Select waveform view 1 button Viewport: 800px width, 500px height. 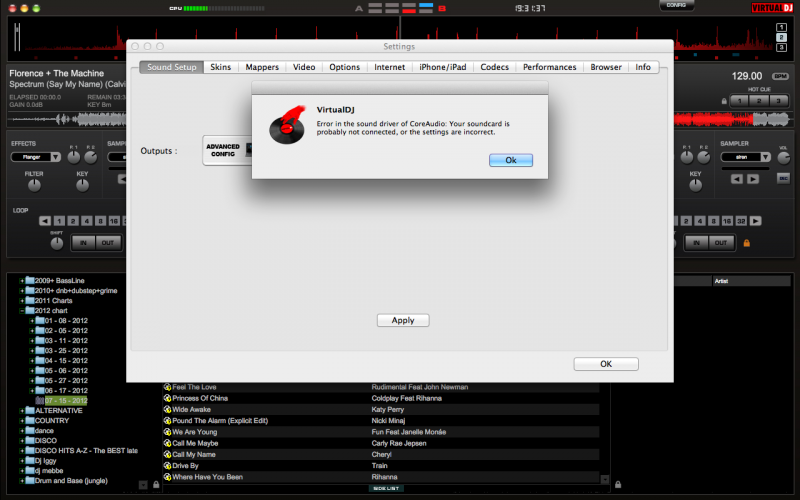point(781,28)
